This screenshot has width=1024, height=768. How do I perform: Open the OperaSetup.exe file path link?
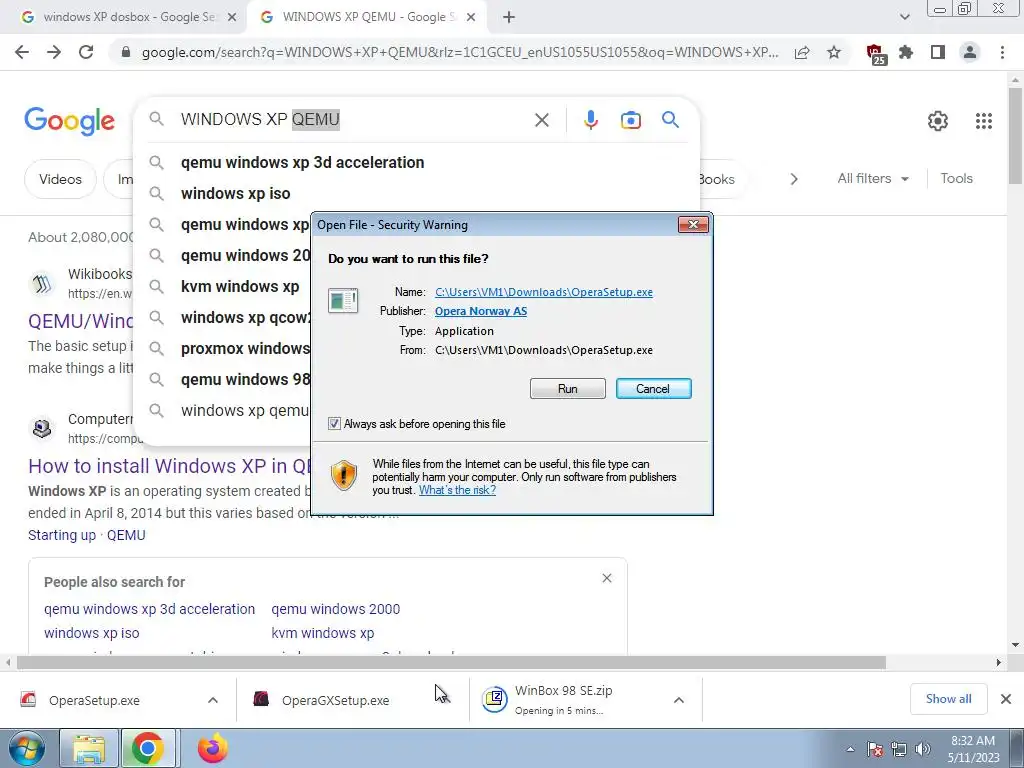click(544, 292)
